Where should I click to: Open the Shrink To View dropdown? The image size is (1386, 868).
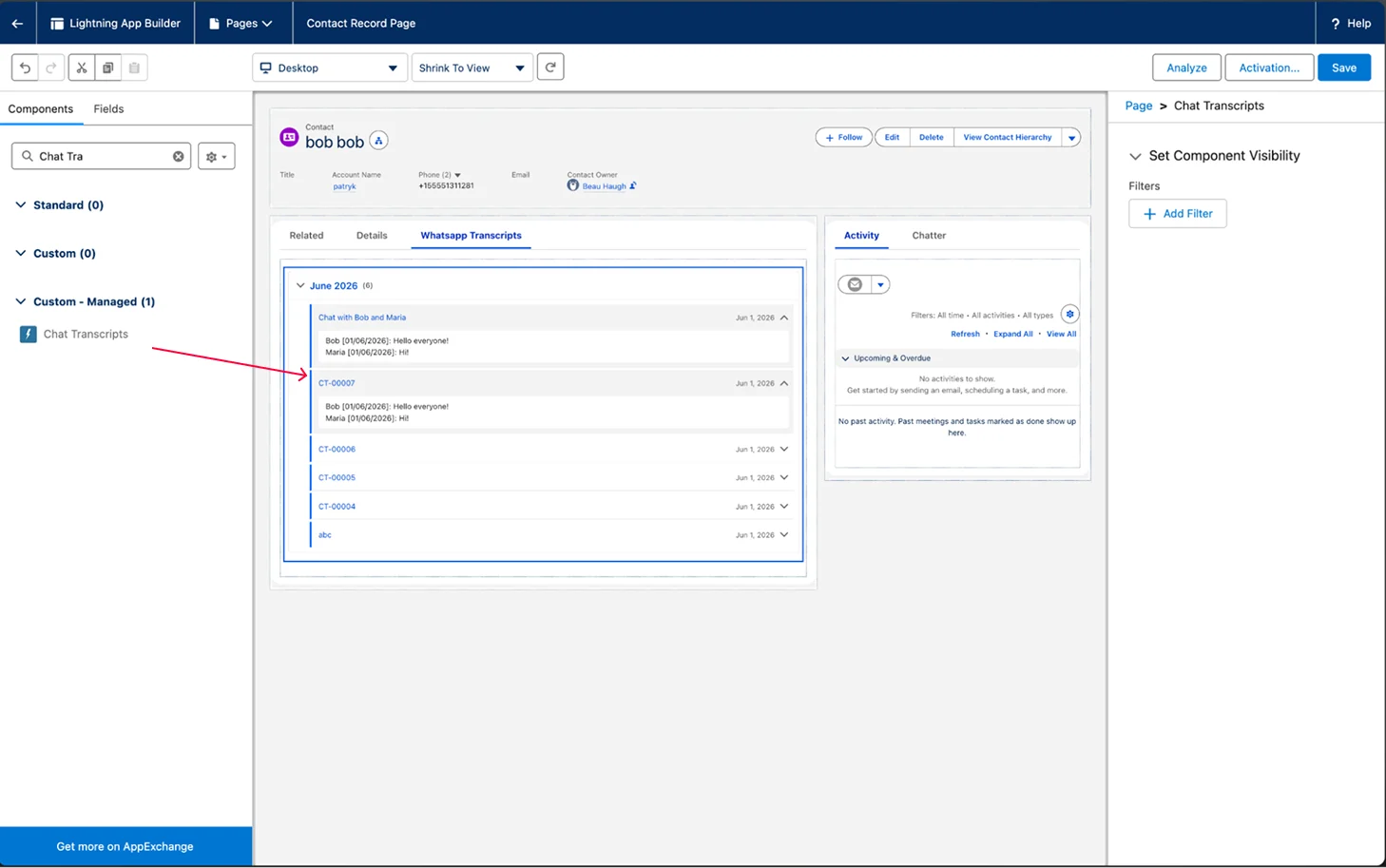click(472, 68)
